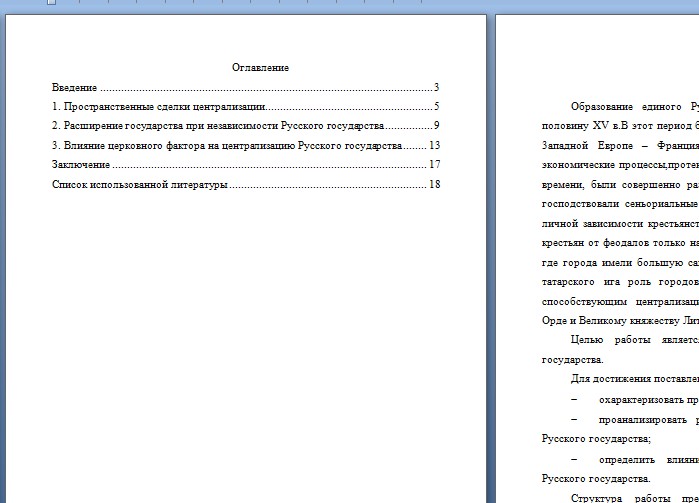Image resolution: width=699 pixels, height=503 pixels.
Task: Click page number 13 in contents
Action: [x=434, y=146]
